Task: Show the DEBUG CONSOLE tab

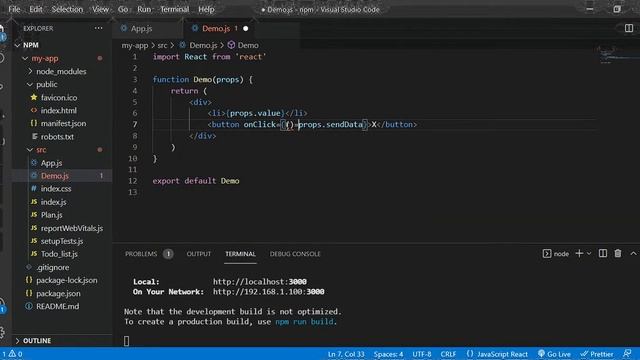Action: pos(295,254)
